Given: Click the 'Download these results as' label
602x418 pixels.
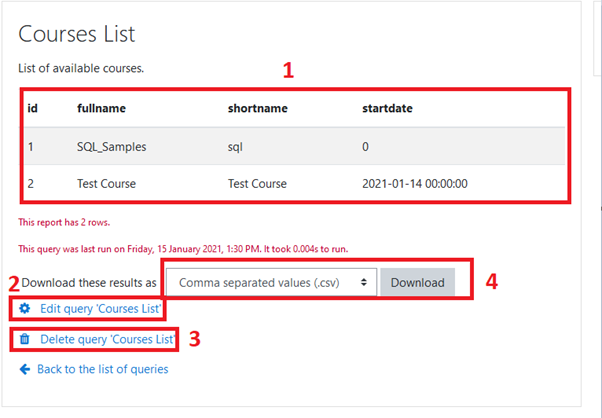Looking at the screenshot, I should (x=90, y=282).
